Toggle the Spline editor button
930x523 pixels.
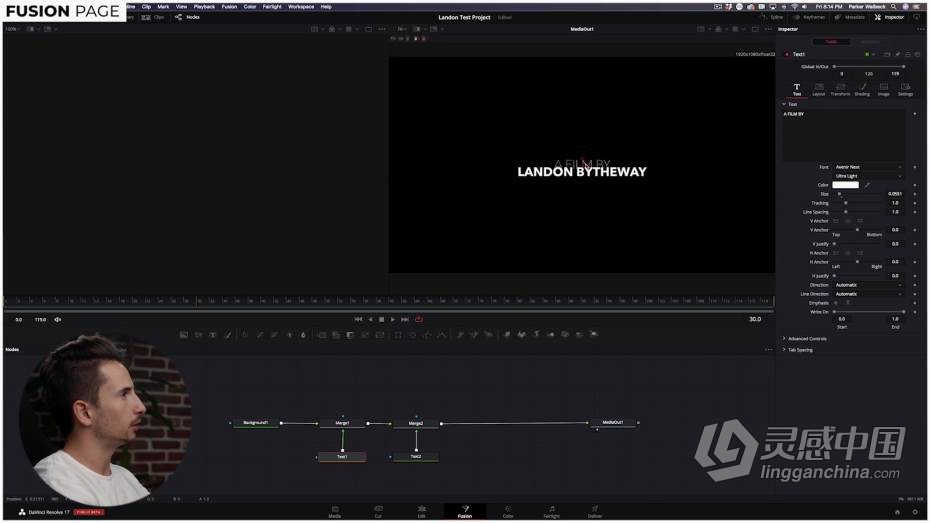click(x=773, y=17)
